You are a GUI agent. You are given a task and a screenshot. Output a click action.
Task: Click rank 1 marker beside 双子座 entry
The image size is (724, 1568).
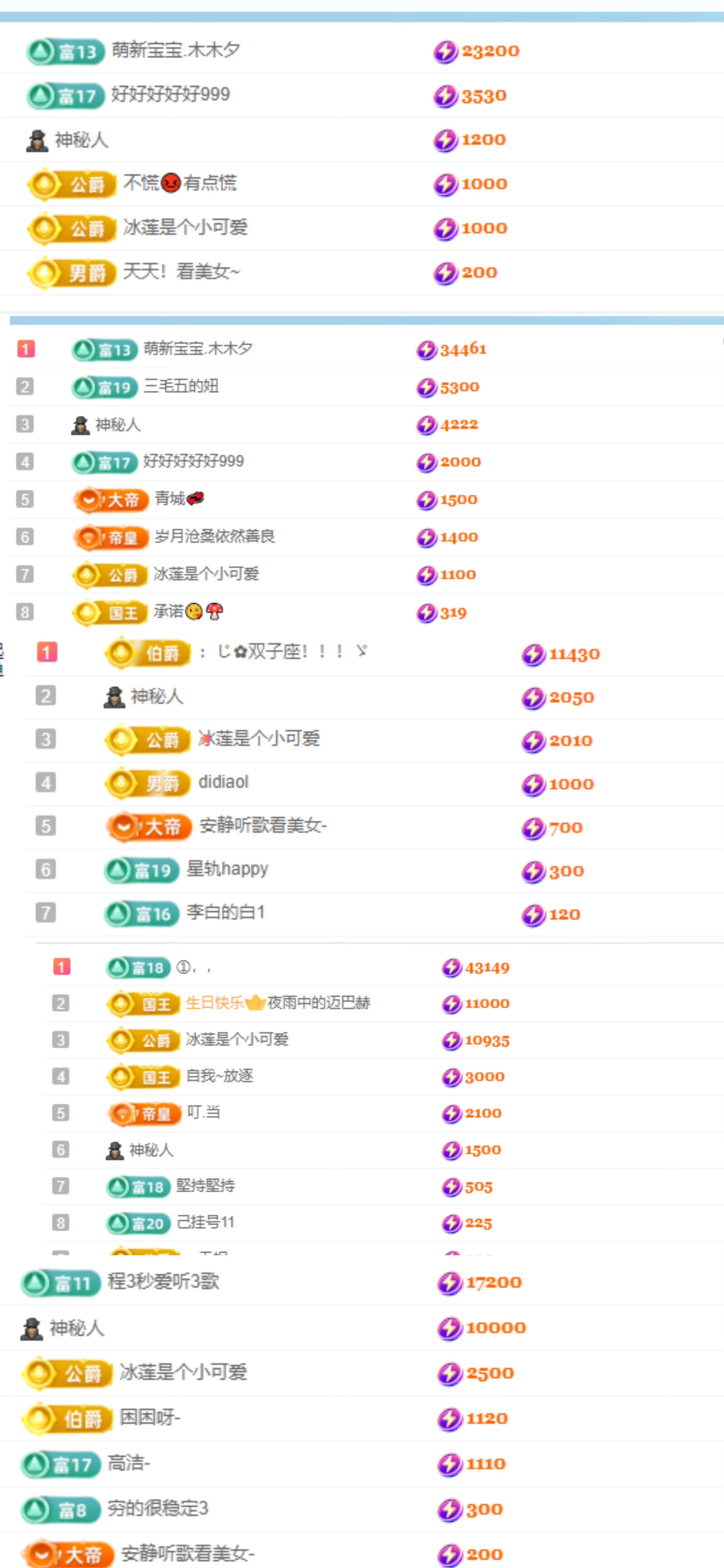47,653
